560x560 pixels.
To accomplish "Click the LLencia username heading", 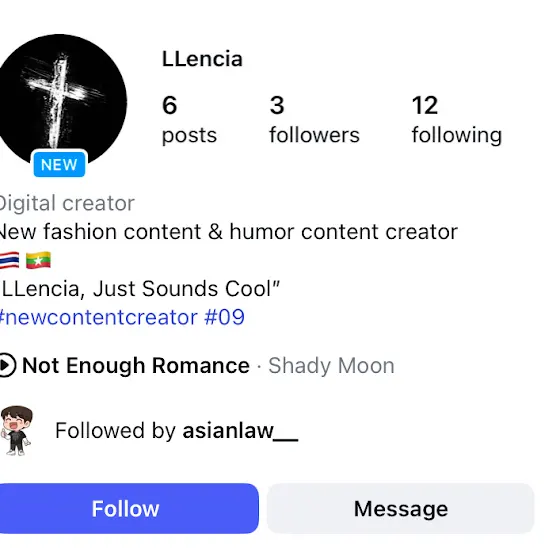I will point(202,59).
